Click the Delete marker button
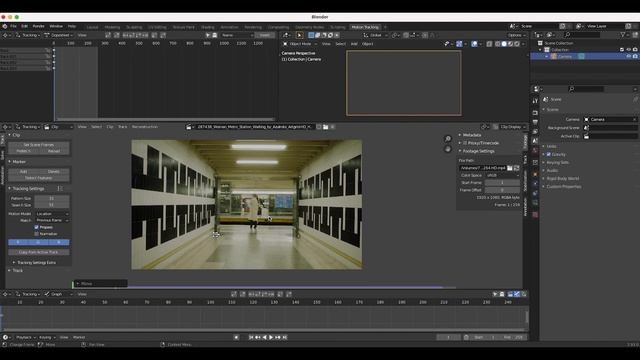 (x=54, y=172)
